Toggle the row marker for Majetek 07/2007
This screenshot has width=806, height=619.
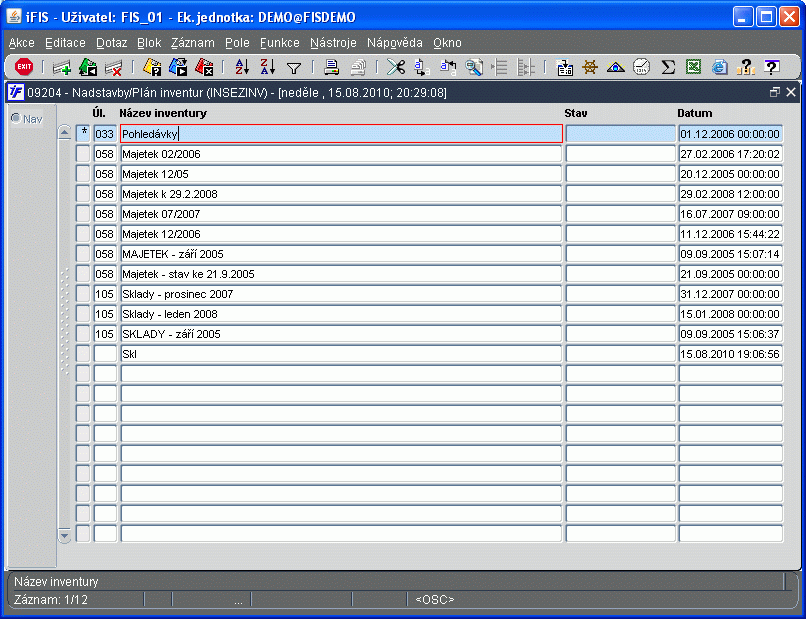(83, 214)
